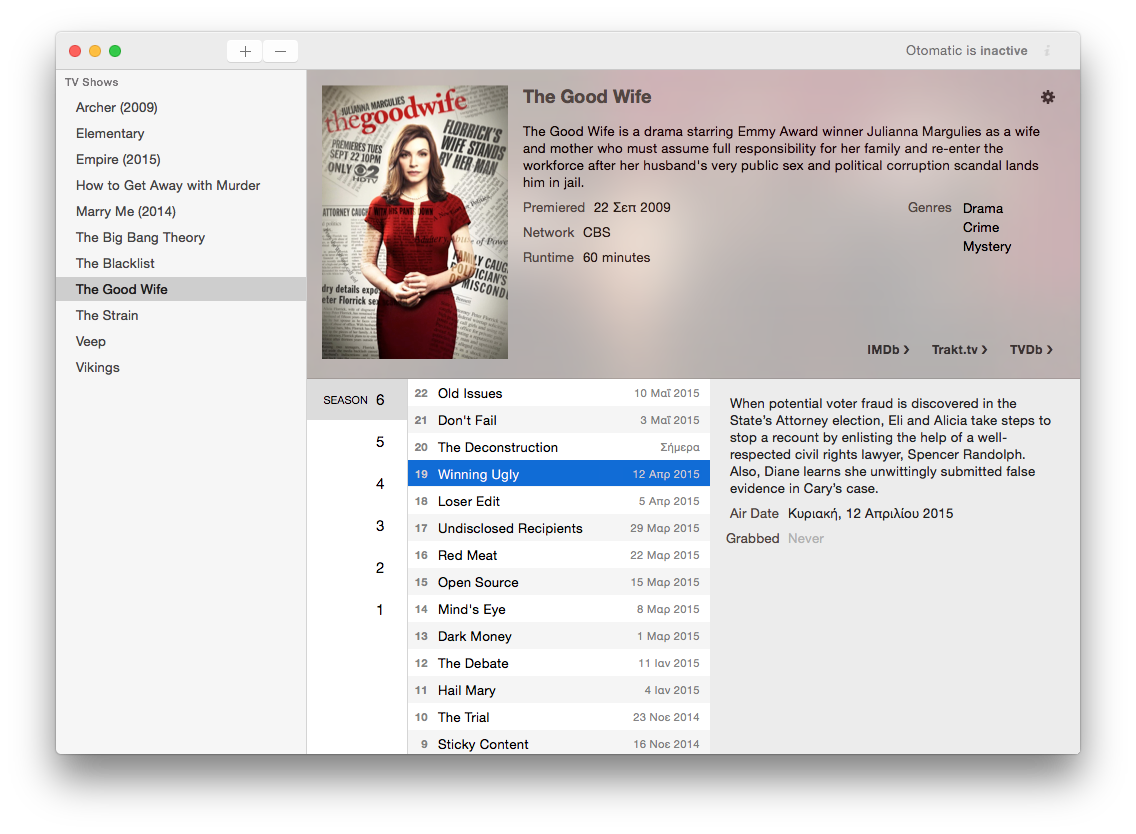
Task: Click premiered date 22 Σεπ 2009
Action: pyautogui.click(x=632, y=207)
